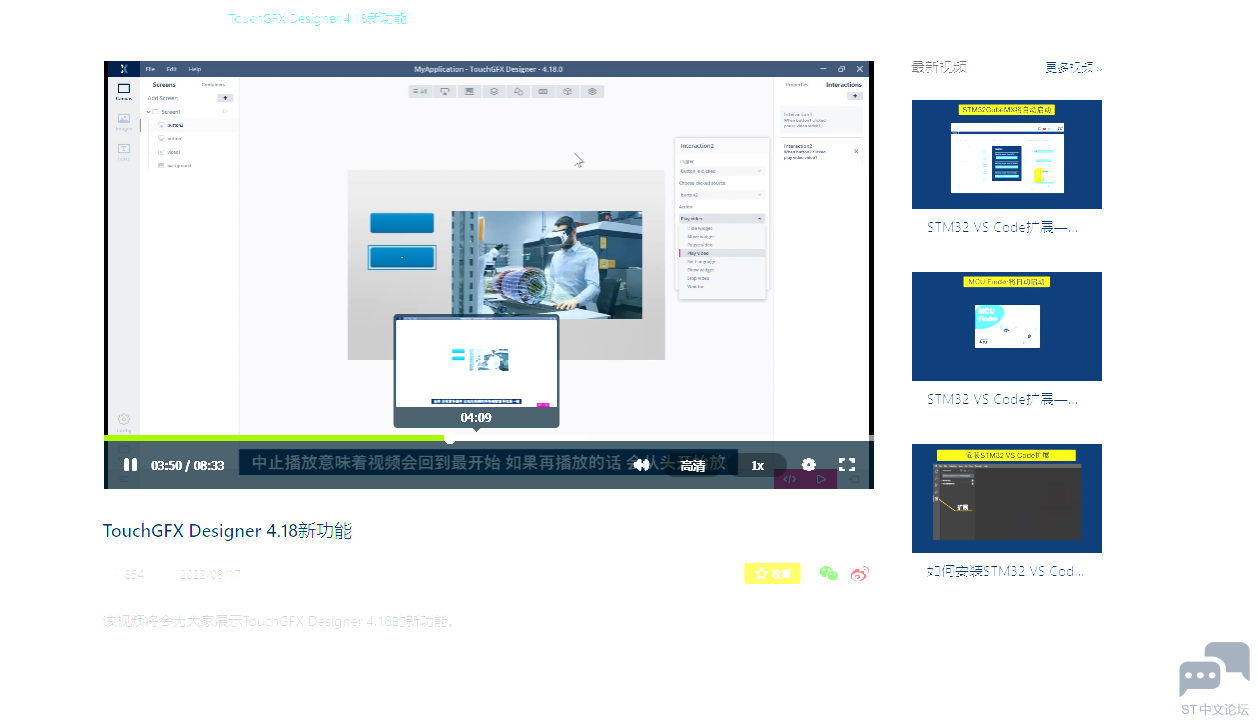The height and width of the screenshot is (725, 1258).
Task: Share the video via Weibo icon
Action: point(860,573)
